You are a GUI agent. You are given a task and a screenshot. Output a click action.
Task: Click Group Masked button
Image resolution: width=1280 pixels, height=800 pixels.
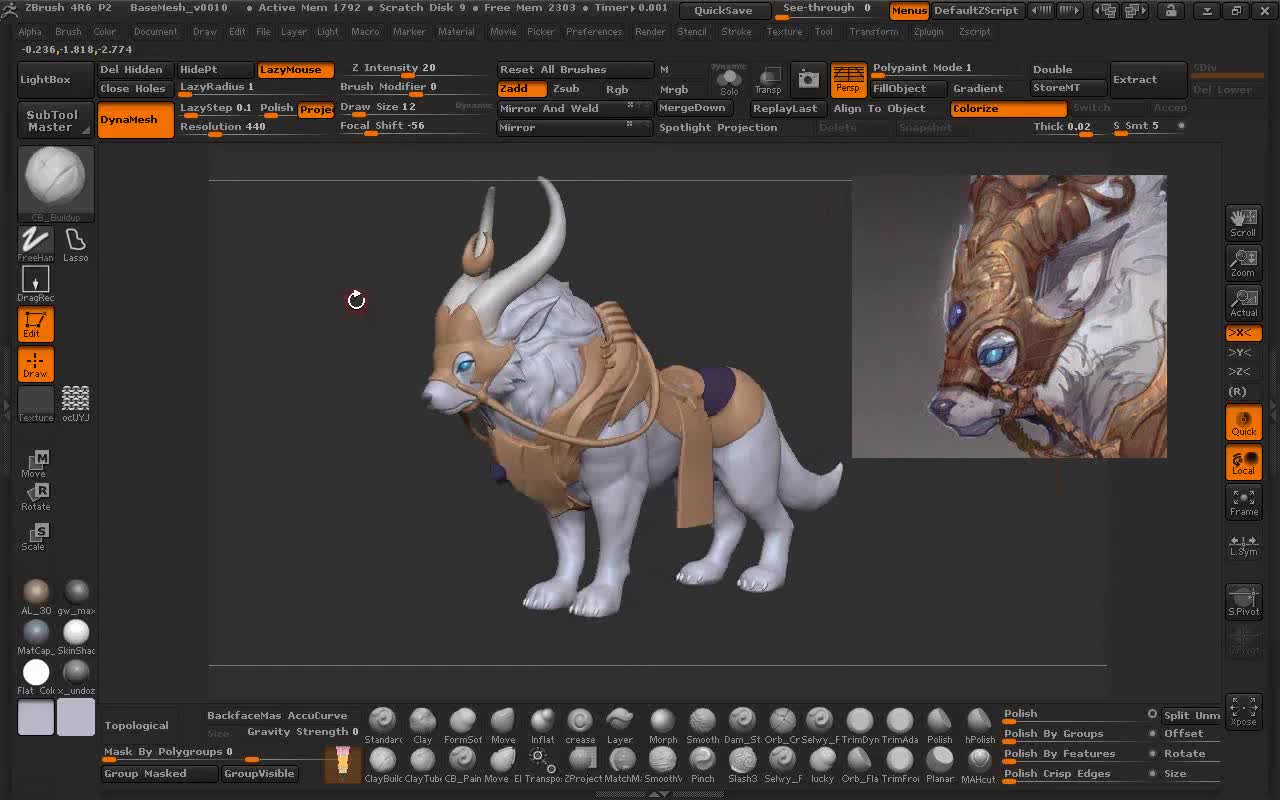[x=160, y=773]
